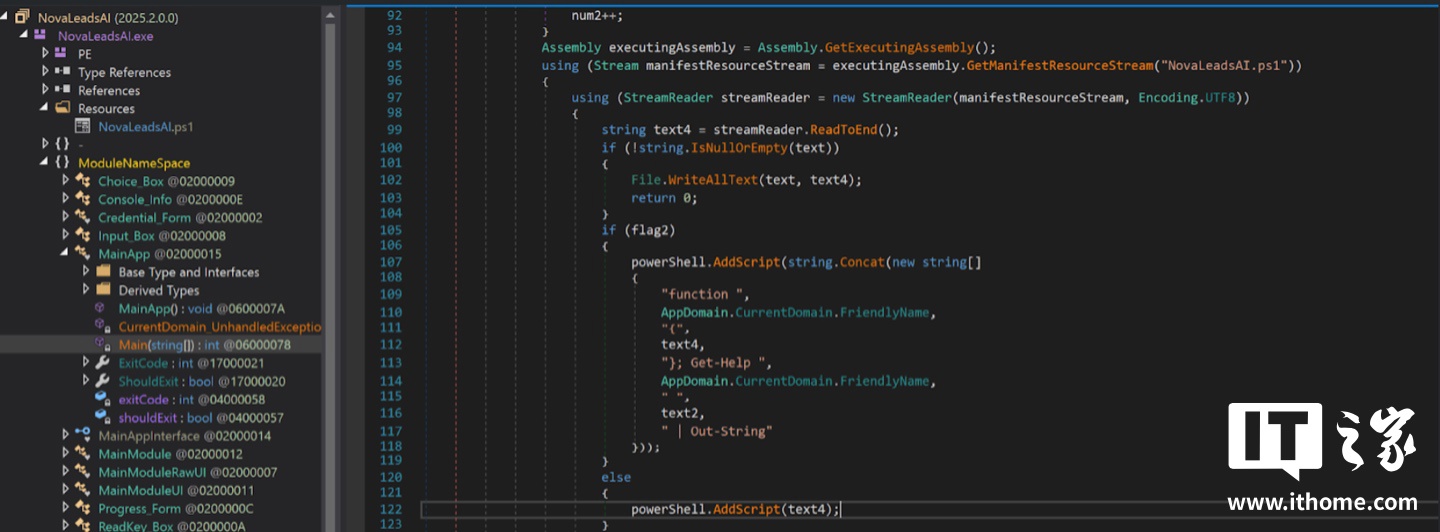Click the MainAppInterface interface icon
1440x532 pixels.
[x=82, y=435]
